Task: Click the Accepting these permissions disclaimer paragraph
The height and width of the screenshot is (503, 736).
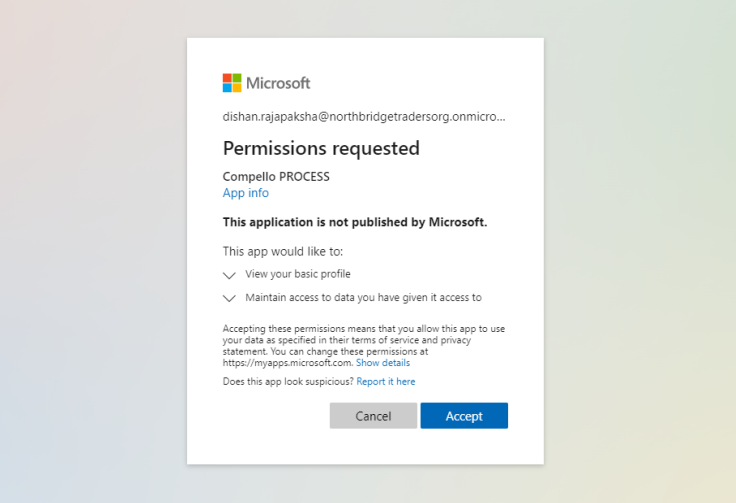Action: click(364, 346)
